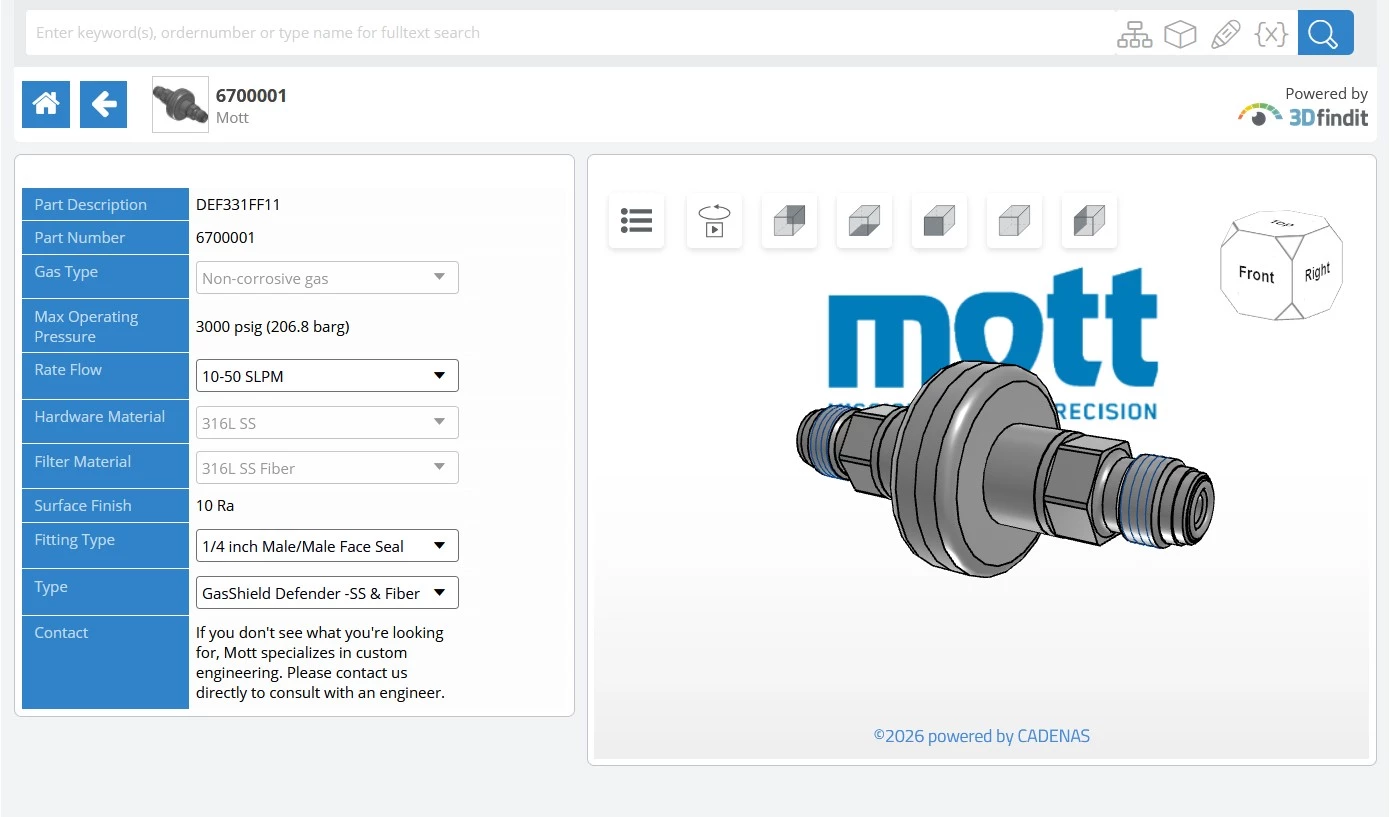
Task: Click the blue magnifier search button
Action: [x=1325, y=33]
